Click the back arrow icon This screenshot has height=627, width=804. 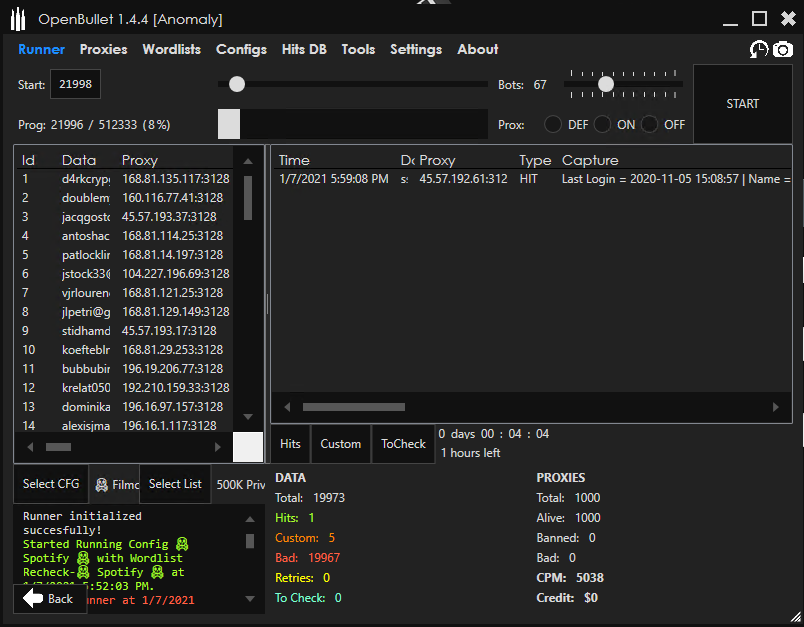(x=32, y=599)
